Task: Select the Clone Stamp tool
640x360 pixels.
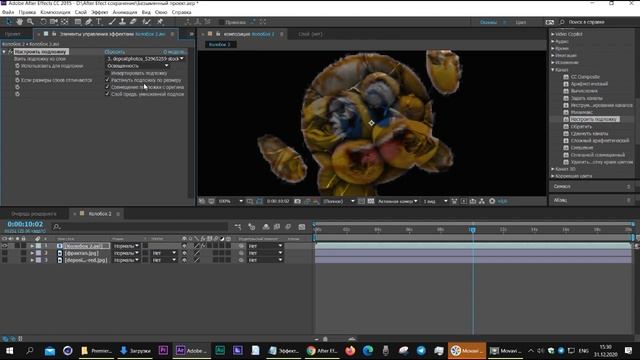Action: 122,22
